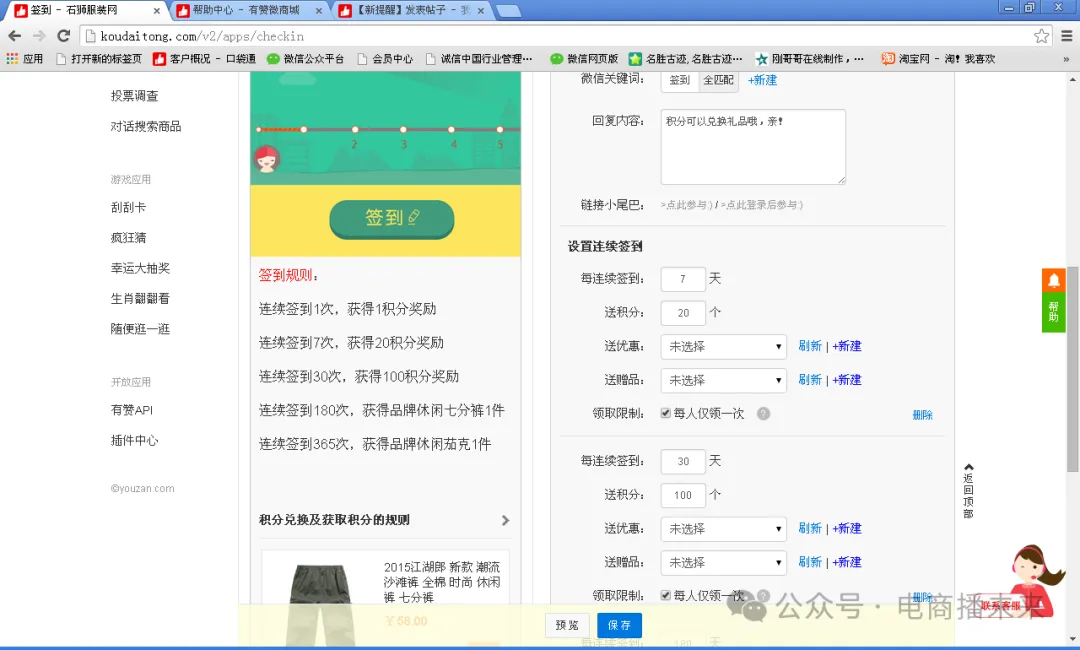Open 送优惠 dropdown for 7-day rule
The width and height of the screenshot is (1080, 650).
(723, 347)
